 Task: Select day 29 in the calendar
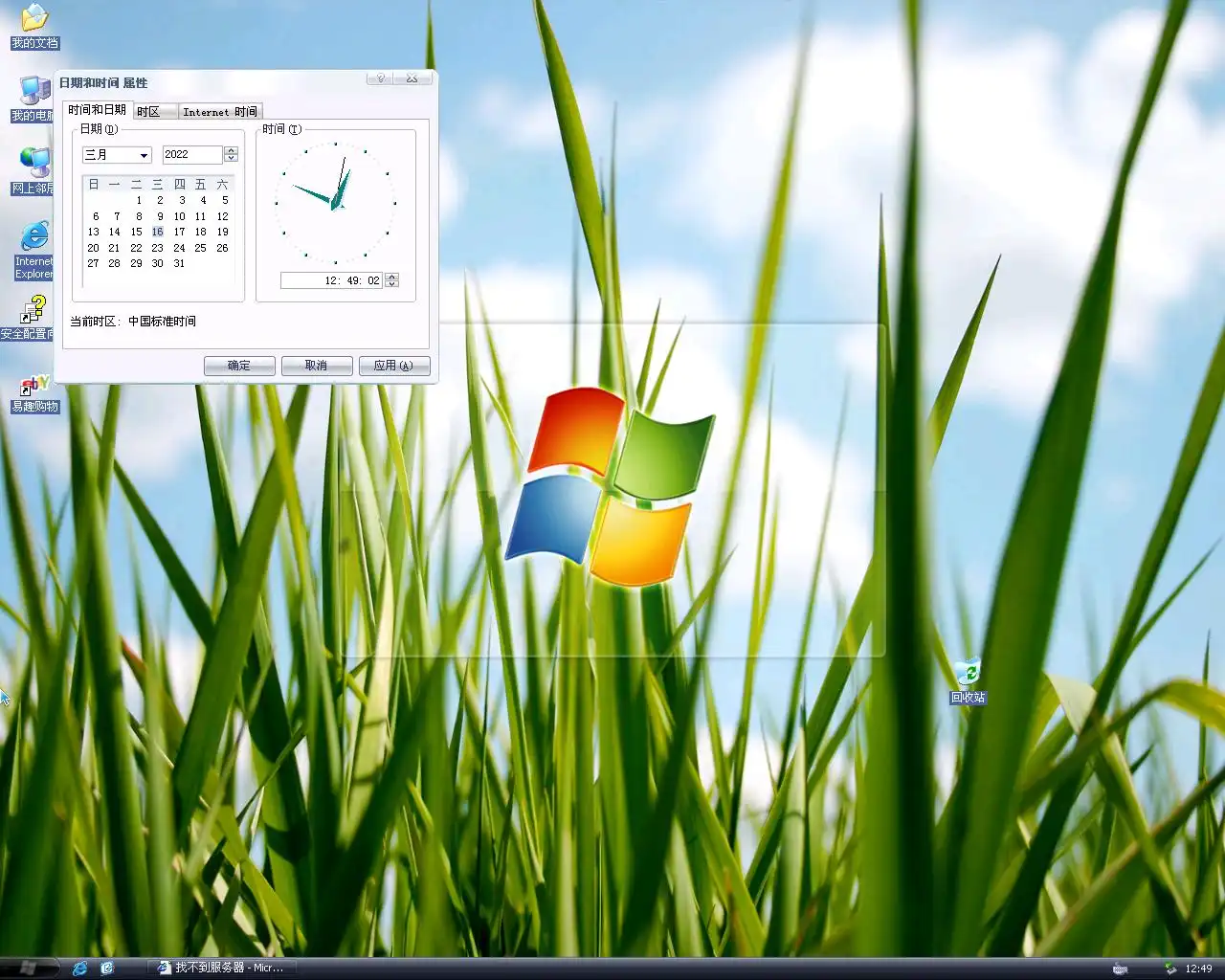click(x=136, y=263)
